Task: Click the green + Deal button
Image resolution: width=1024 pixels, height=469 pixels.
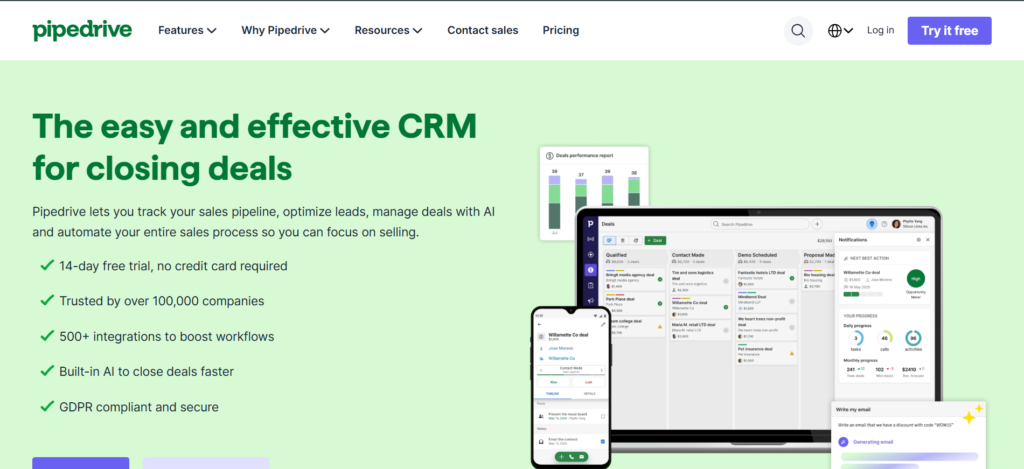Action: coord(655,240)
